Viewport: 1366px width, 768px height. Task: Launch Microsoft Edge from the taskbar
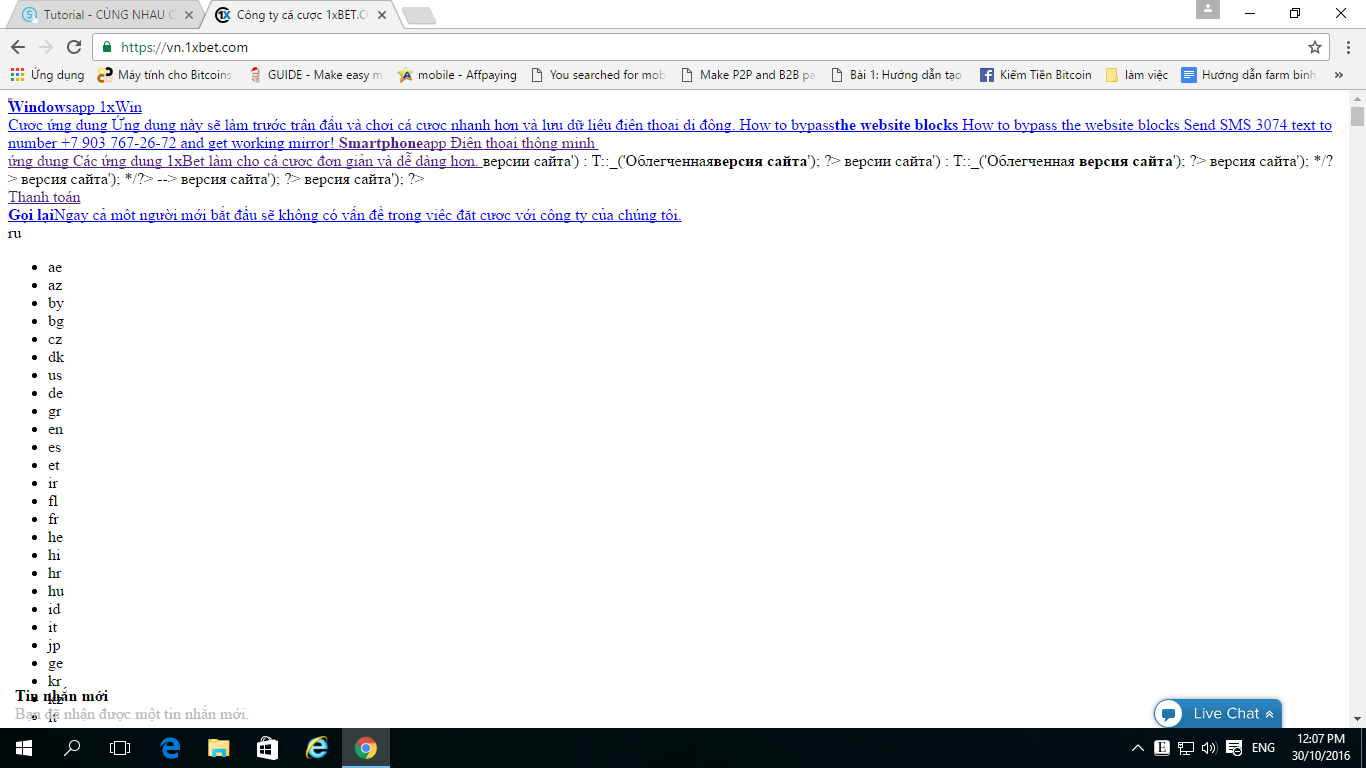(170, 748)
